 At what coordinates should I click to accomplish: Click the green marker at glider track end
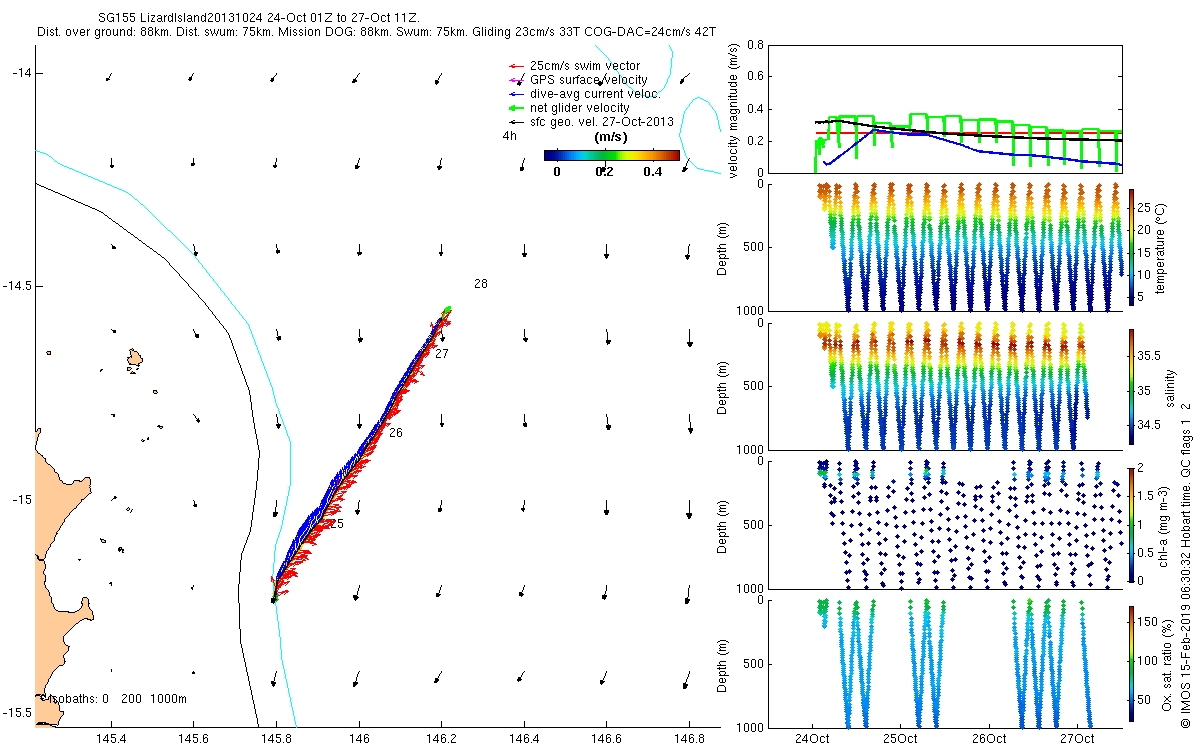[449, 308]
